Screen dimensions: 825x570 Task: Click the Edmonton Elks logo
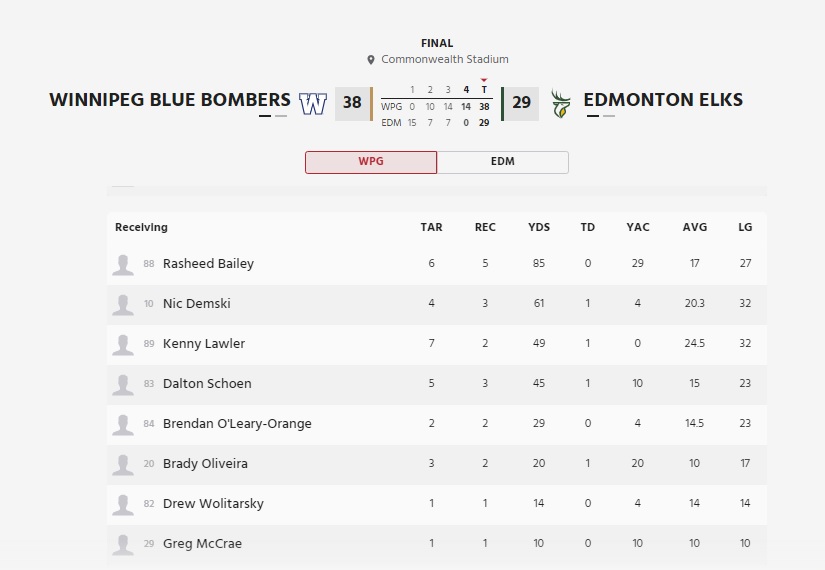[560, 104]
